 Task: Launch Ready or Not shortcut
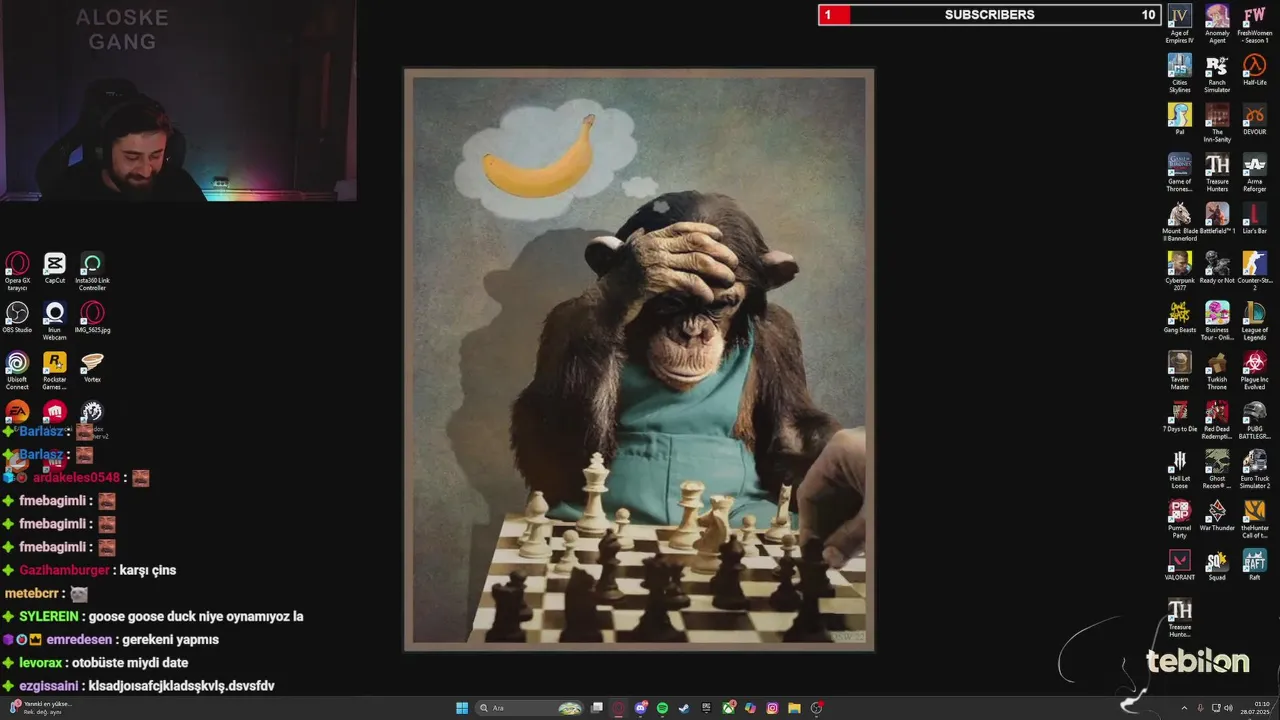tap(1217, 267)
